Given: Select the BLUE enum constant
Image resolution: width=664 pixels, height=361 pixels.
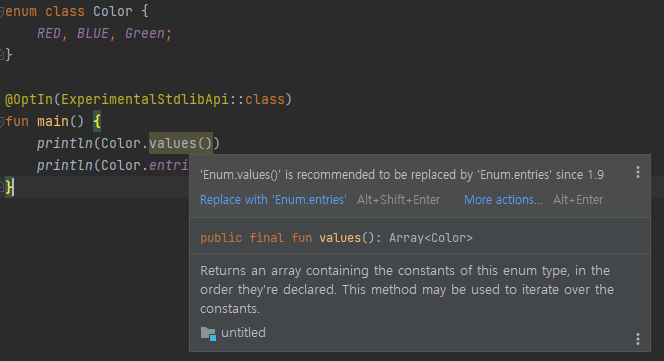Looking at the screenshot, I should [93, 33].
